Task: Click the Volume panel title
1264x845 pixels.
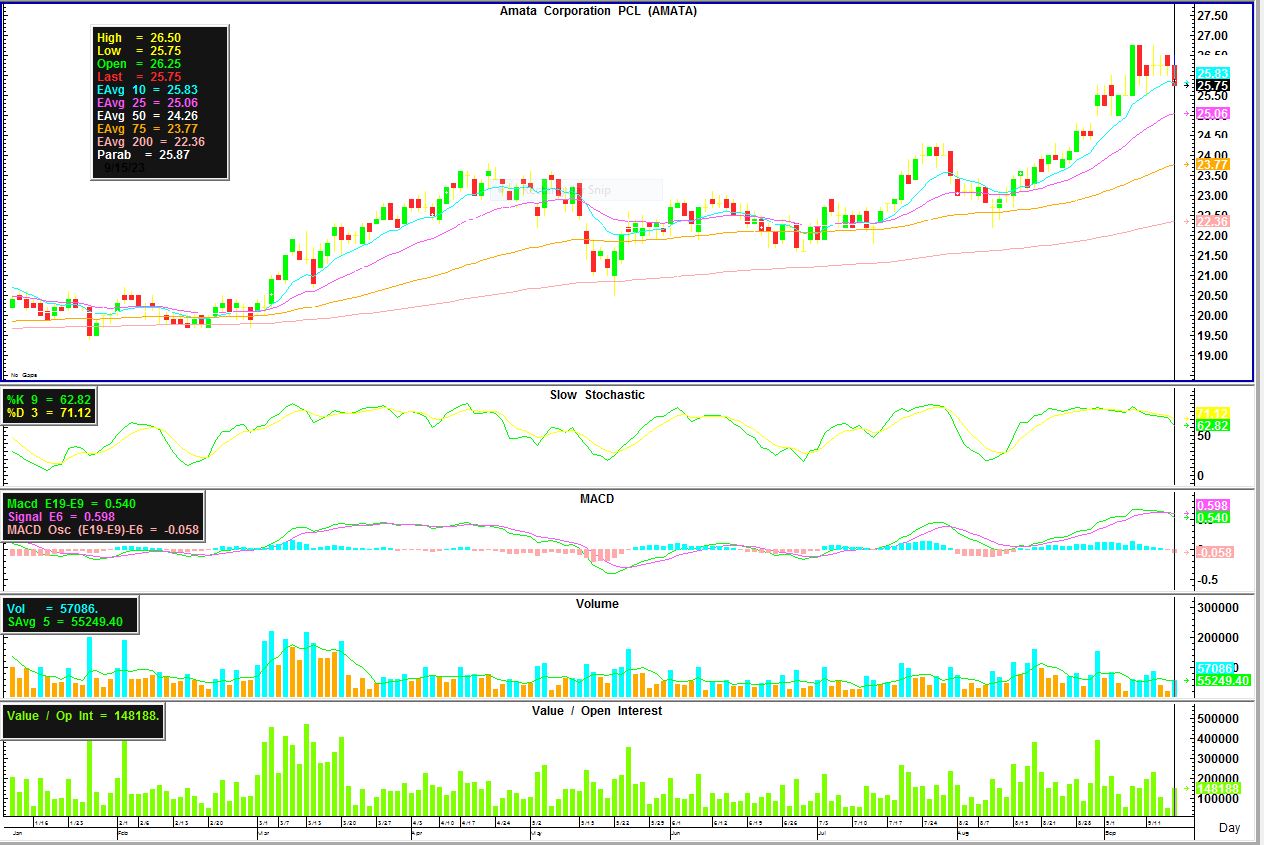Action: click(597, 604)
